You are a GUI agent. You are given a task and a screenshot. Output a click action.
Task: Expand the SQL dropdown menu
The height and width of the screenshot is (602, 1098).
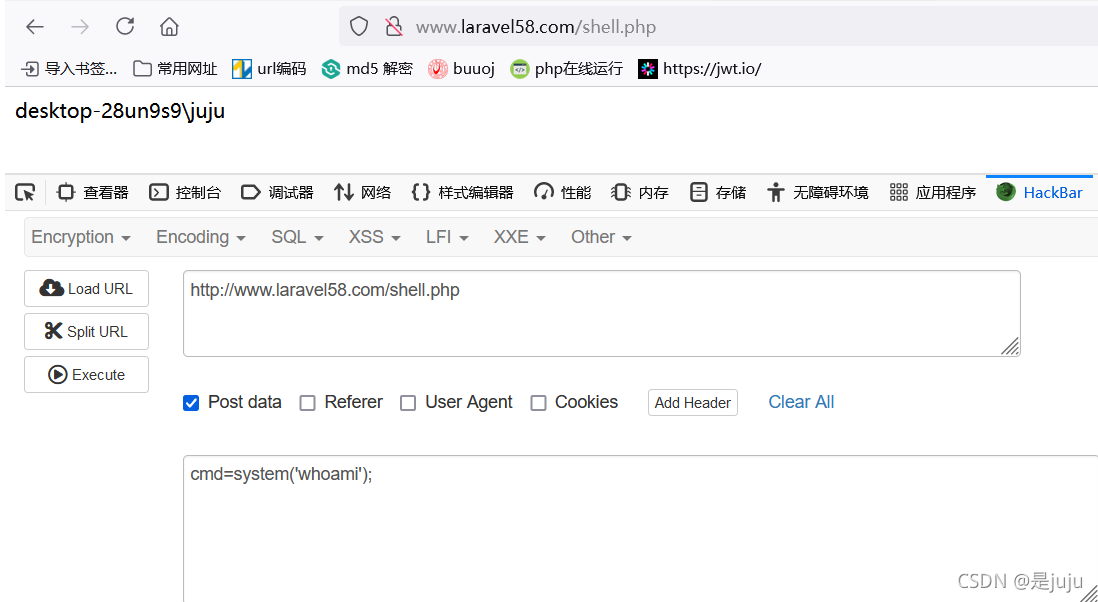[298, 237]
